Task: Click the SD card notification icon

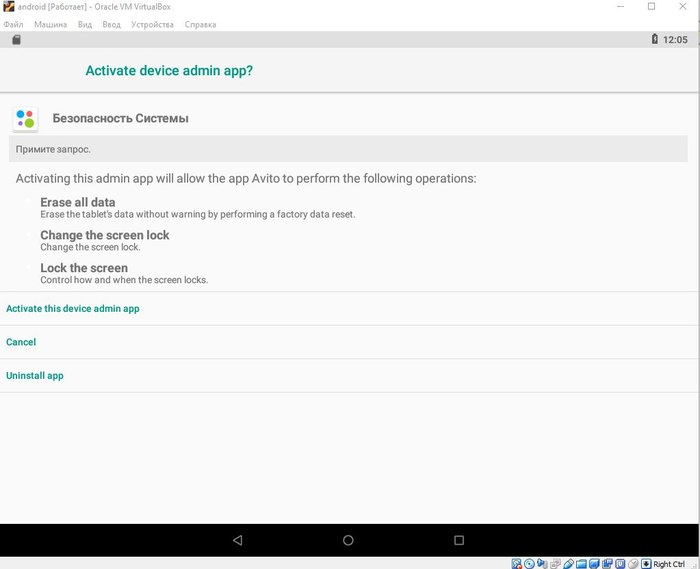Action: click(16, 40)
